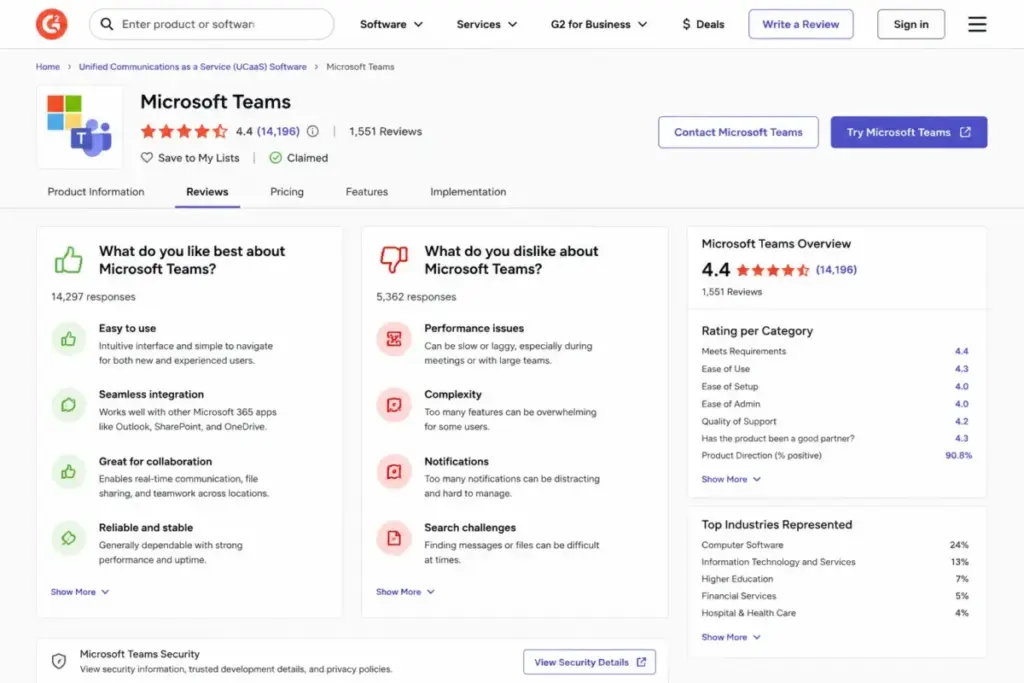The width and height of the screenshot is (1024, 683).
Task: Click the Ease of Admin 4.0 score
Action: 961,404
